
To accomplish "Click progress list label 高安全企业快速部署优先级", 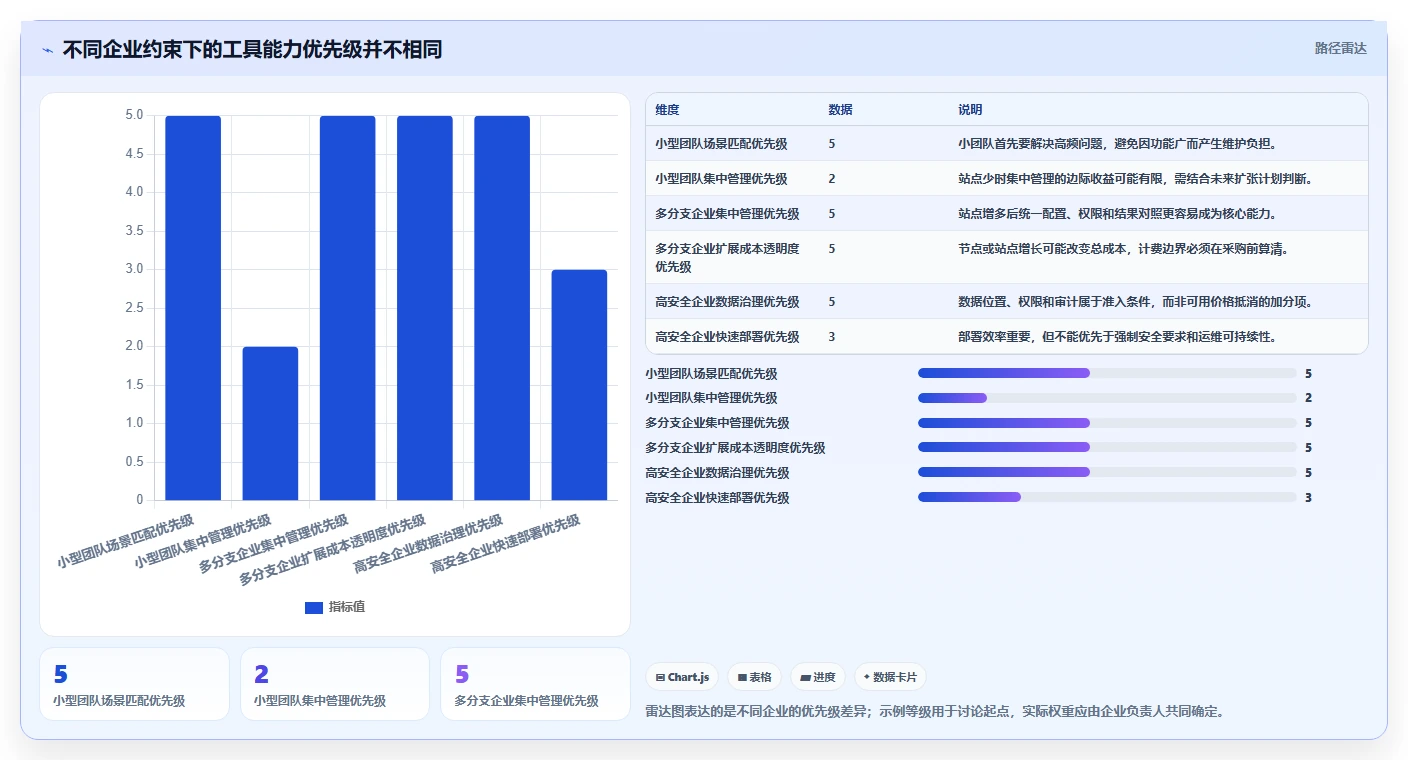I will click(x=717, y=498).
